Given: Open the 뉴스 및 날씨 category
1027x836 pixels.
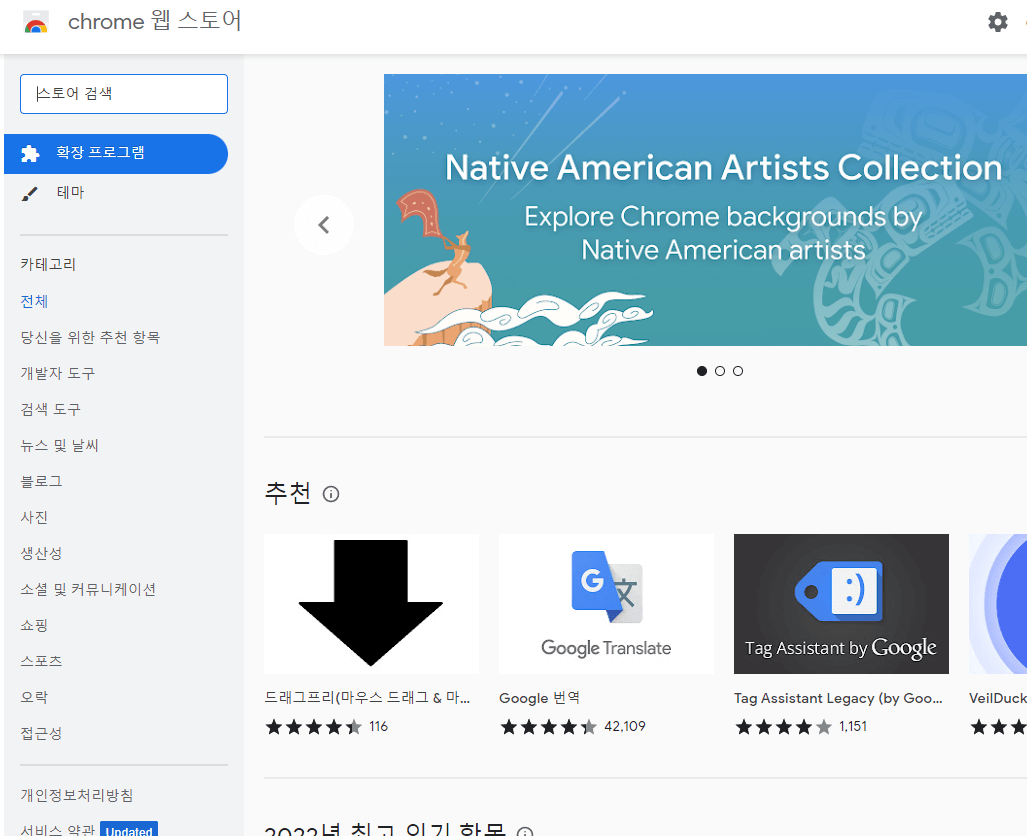Looking at the screenshot, I should pyautogui.click(x=60, y=446).
